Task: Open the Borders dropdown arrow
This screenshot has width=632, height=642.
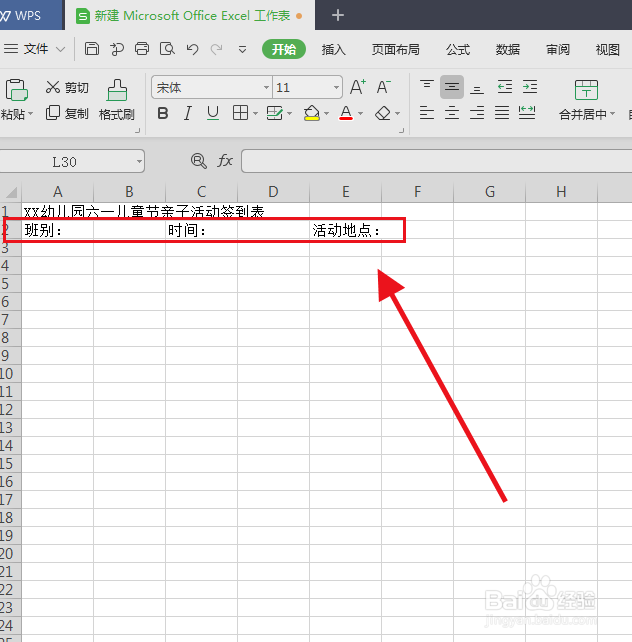Action: (x=255, y=113)
